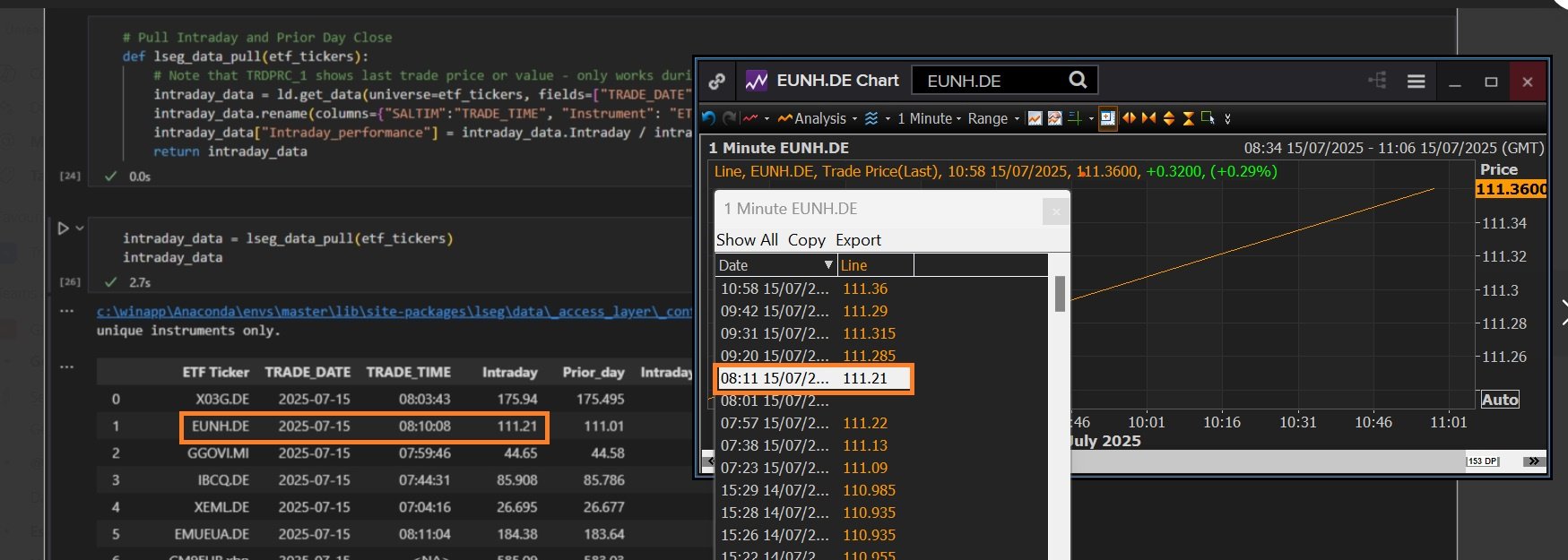This screenshot has width=1568, height=560.
Task: Open the toolbar overflow double chevron
Action: (1227, 118)
